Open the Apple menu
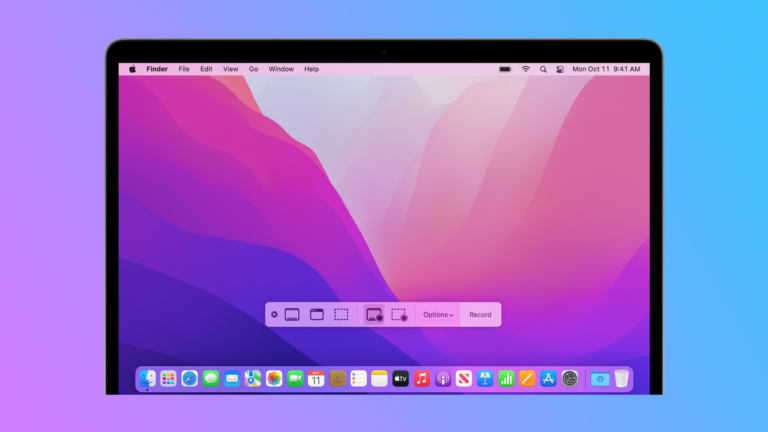 tap(132, 69)
